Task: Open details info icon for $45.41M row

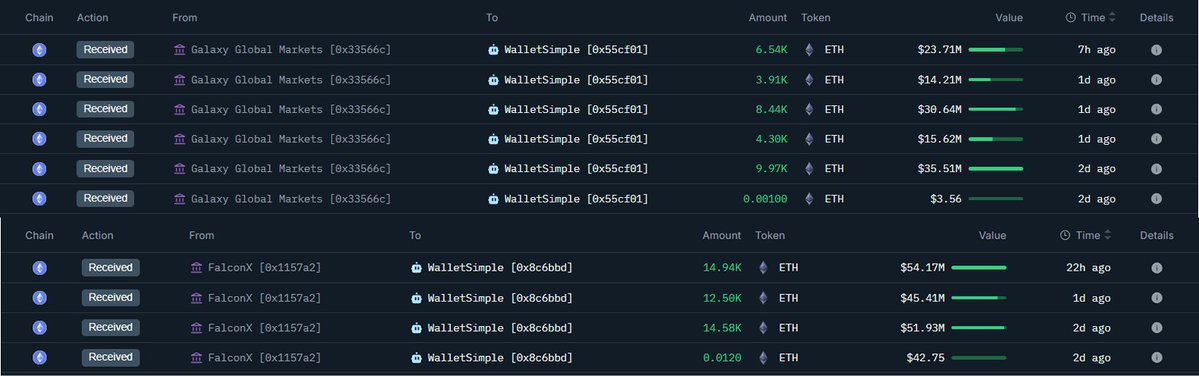Action: pos(1156,297)
